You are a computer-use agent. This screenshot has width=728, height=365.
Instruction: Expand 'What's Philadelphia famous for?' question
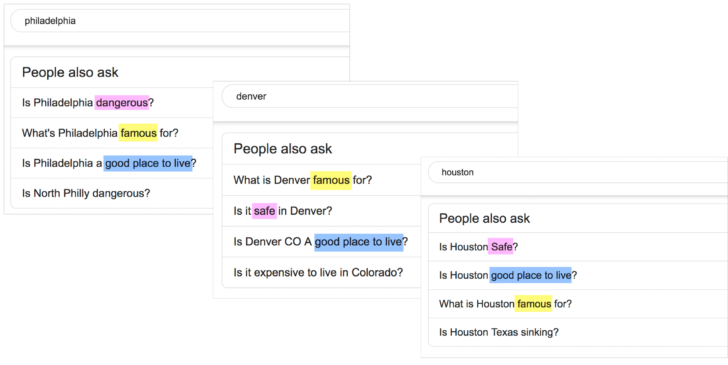click(111, 133)
